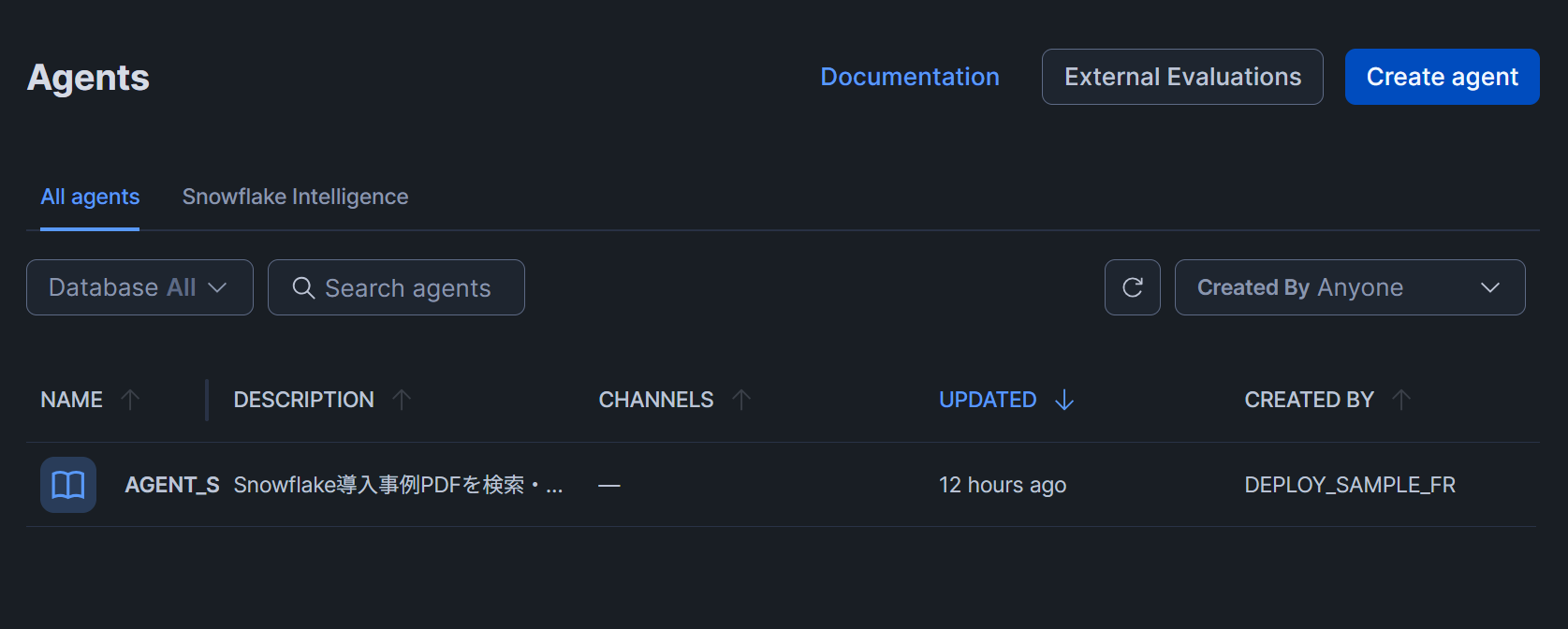1568x629 pixels.
Task: Click the AGENT_S book icon
Action: point(68,485)
